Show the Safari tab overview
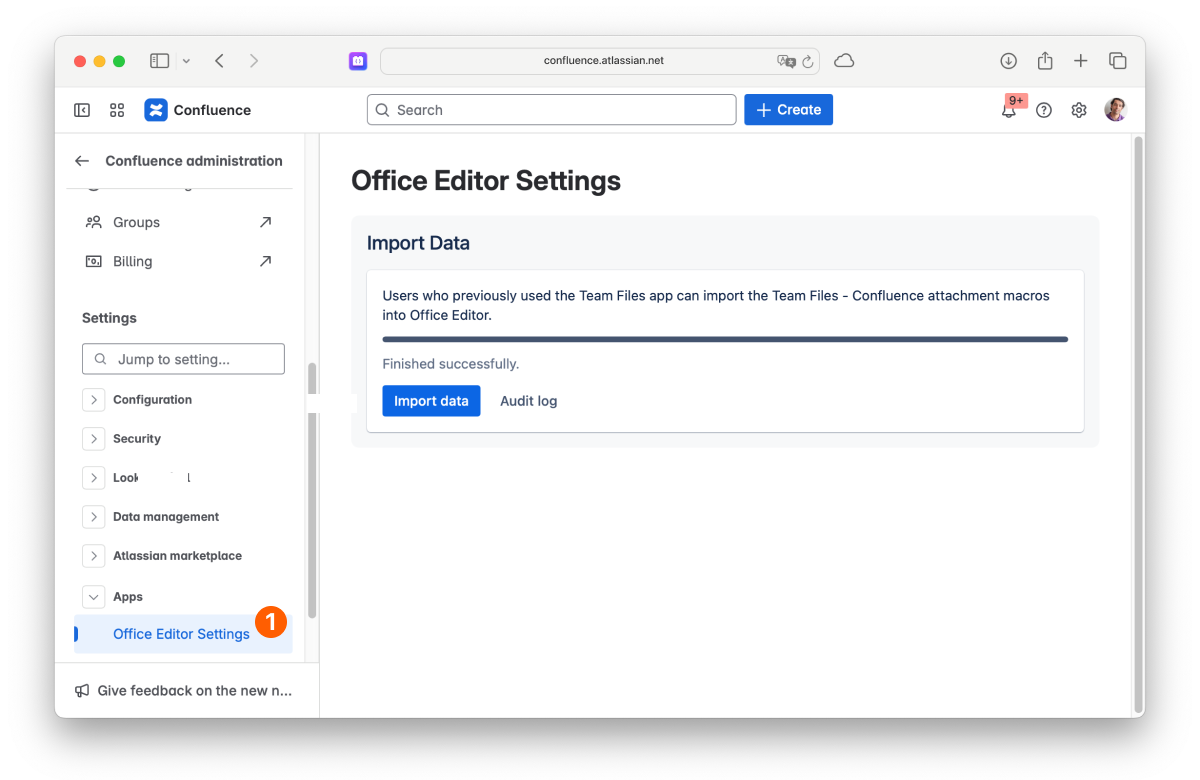Viewport: 1200px width, 780px height. tap(1118, 61)
